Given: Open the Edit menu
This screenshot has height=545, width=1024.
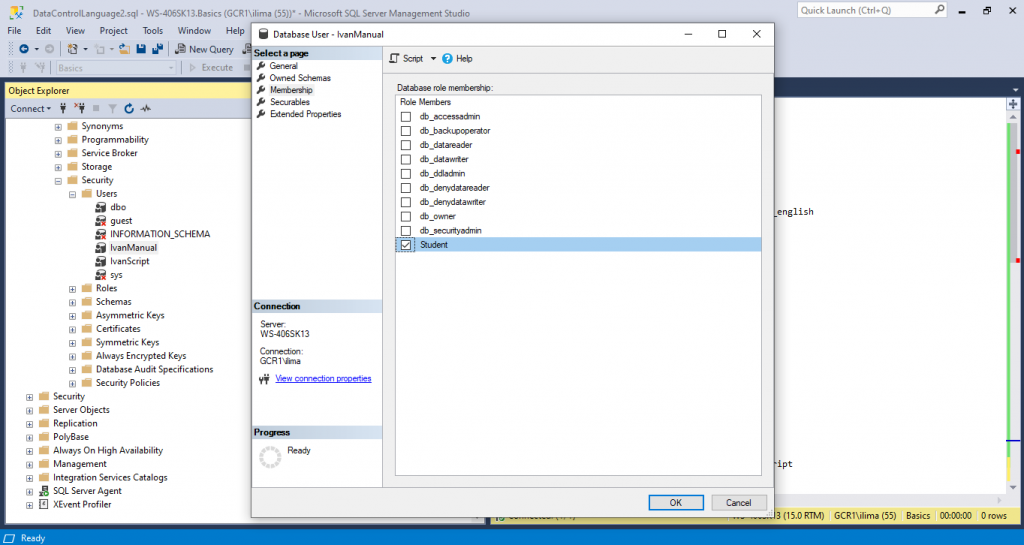Looking at the screenshot, I should (x=44, y=31).
